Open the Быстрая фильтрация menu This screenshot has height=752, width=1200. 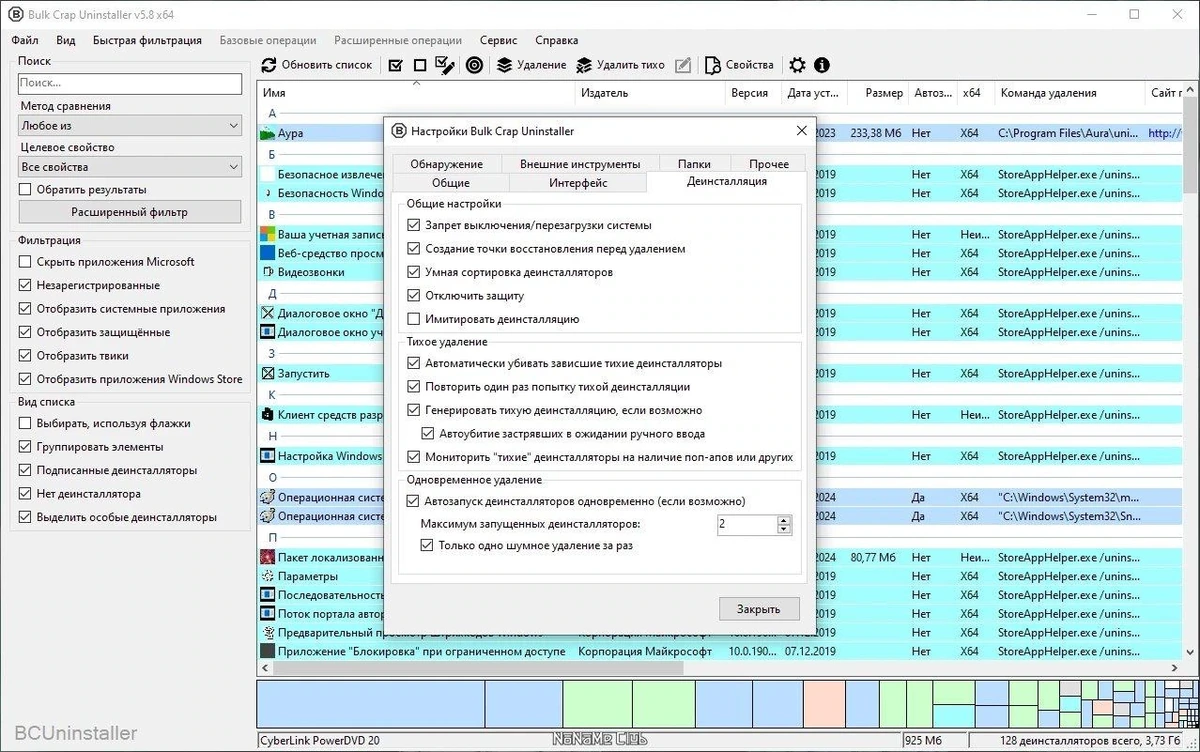click(x=147, y=40)
